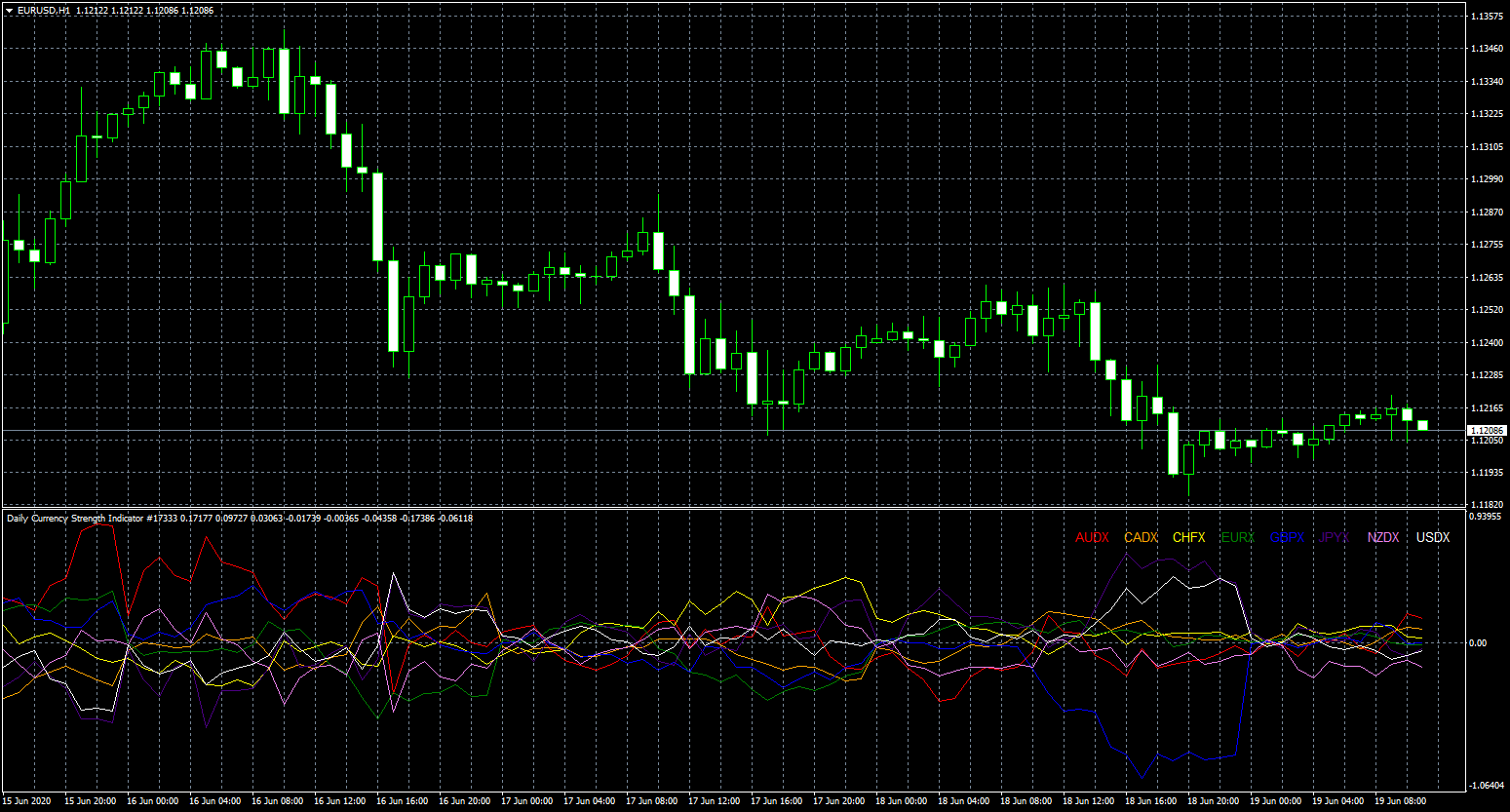Click the indicator scale value 0.93955
The height and width of the screenshot is (812, 1510).
coord(1487,517)
